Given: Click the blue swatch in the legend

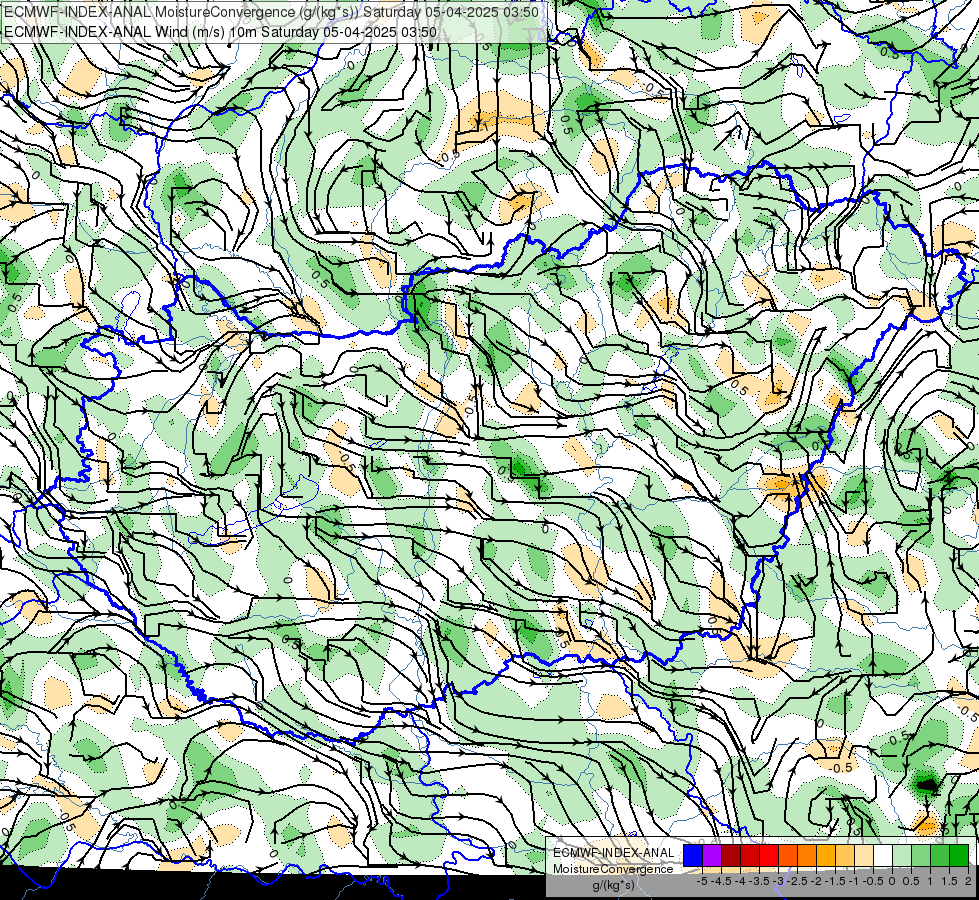Looking at the screenshot, I should [x=692, y=855].
